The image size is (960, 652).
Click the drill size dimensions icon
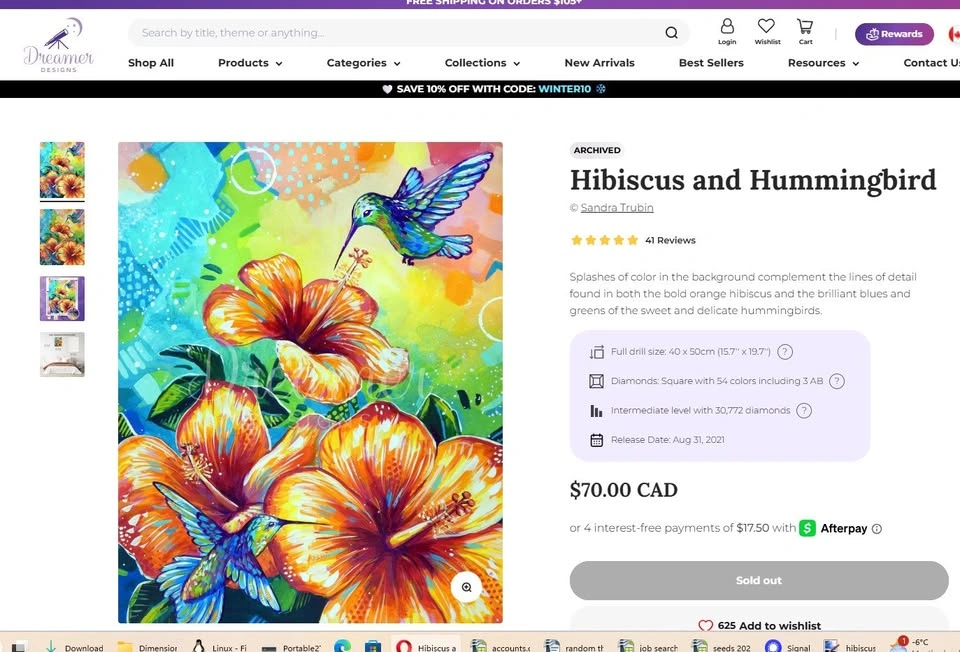pos(596,352)
